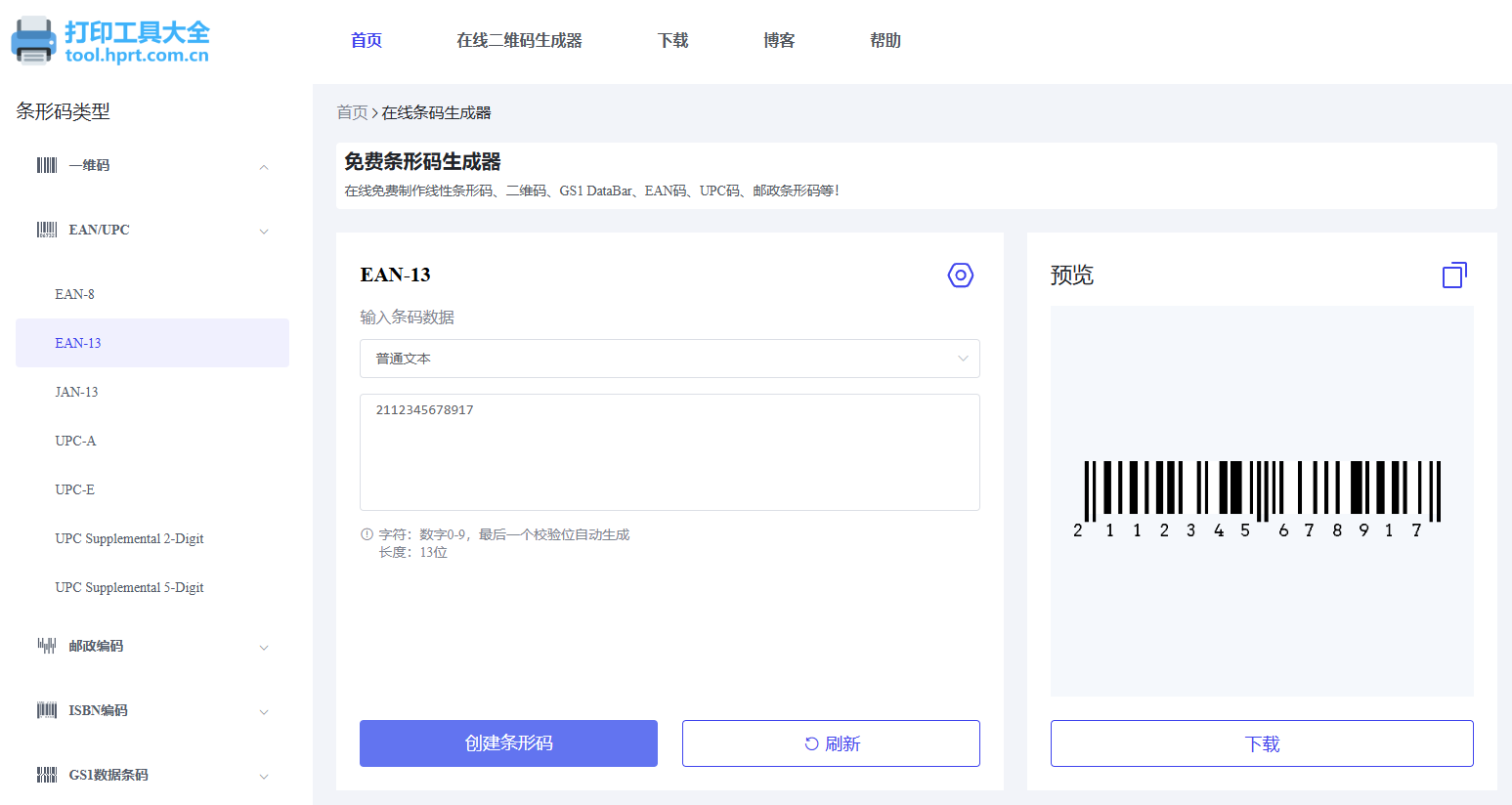This screenshot has height=805, width=1512.
Task: Click the barcode data text area
Action: [x=670, y=452]
